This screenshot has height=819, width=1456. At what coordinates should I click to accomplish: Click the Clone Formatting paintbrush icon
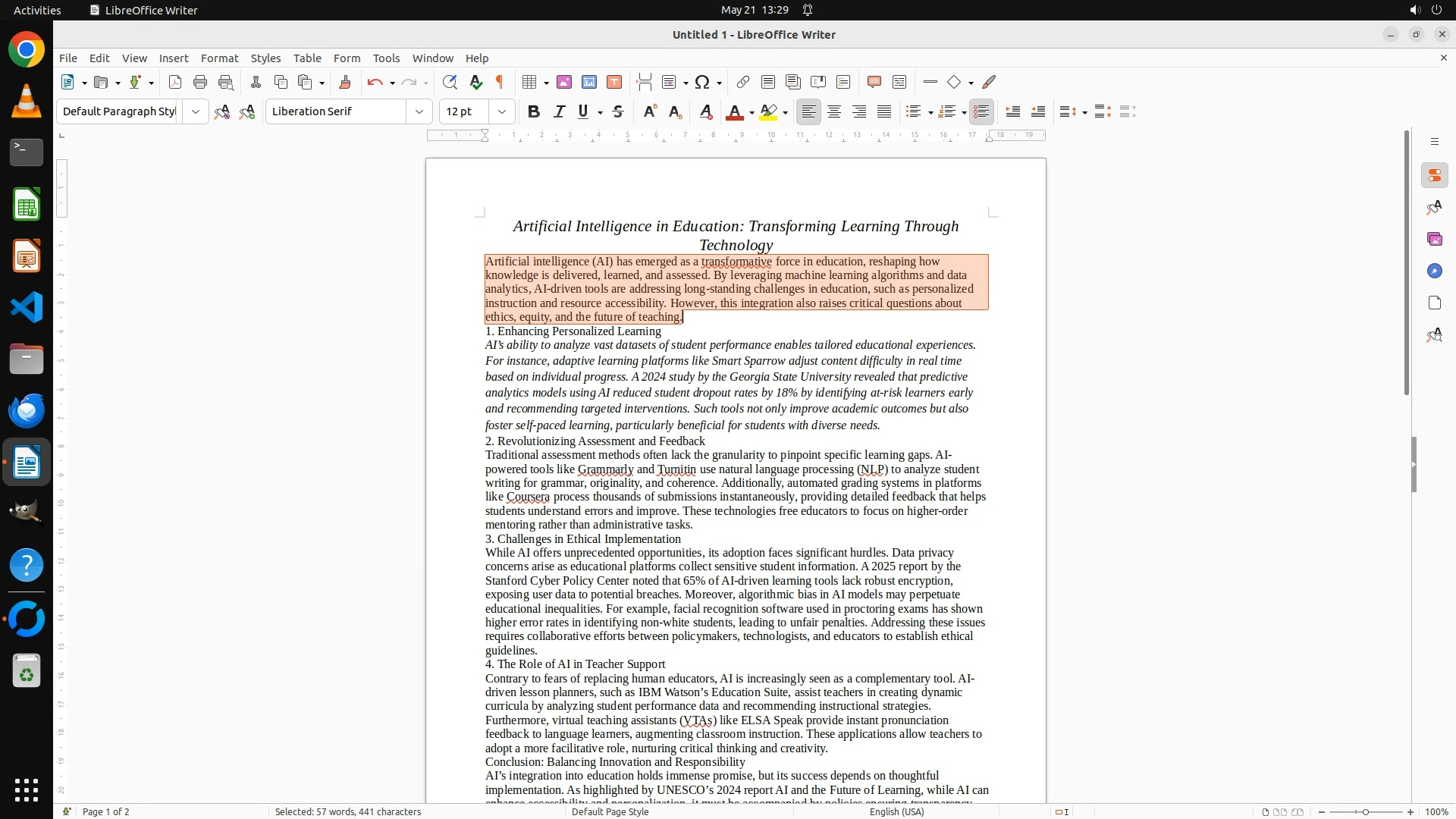click(x=344, y=82)
